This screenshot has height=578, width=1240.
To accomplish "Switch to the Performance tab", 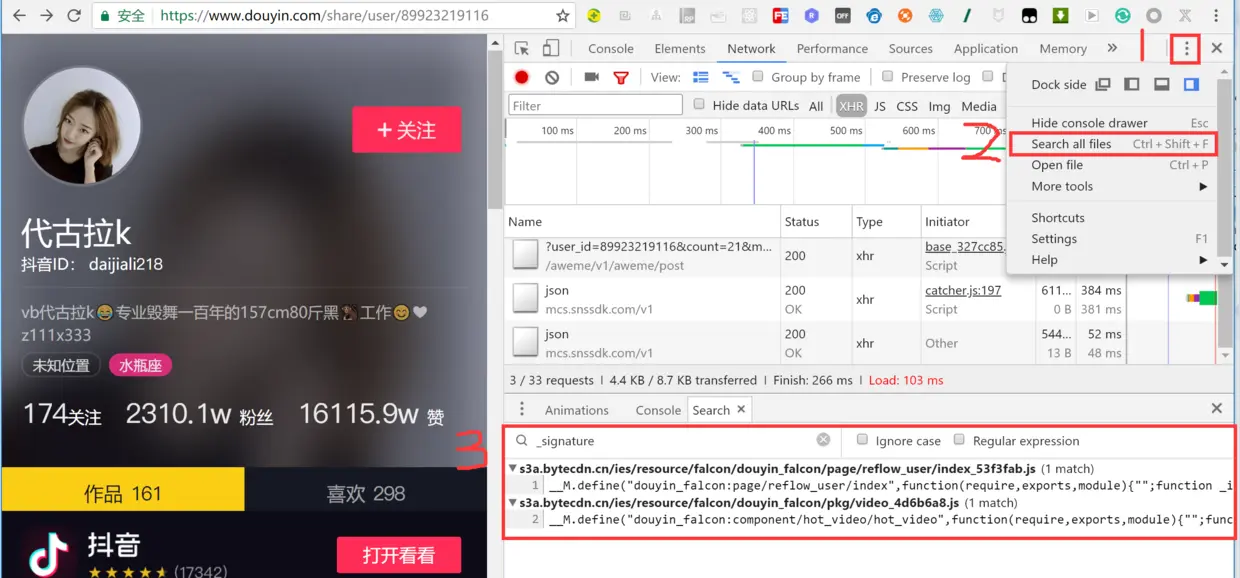I will click(x=832, y=48).
